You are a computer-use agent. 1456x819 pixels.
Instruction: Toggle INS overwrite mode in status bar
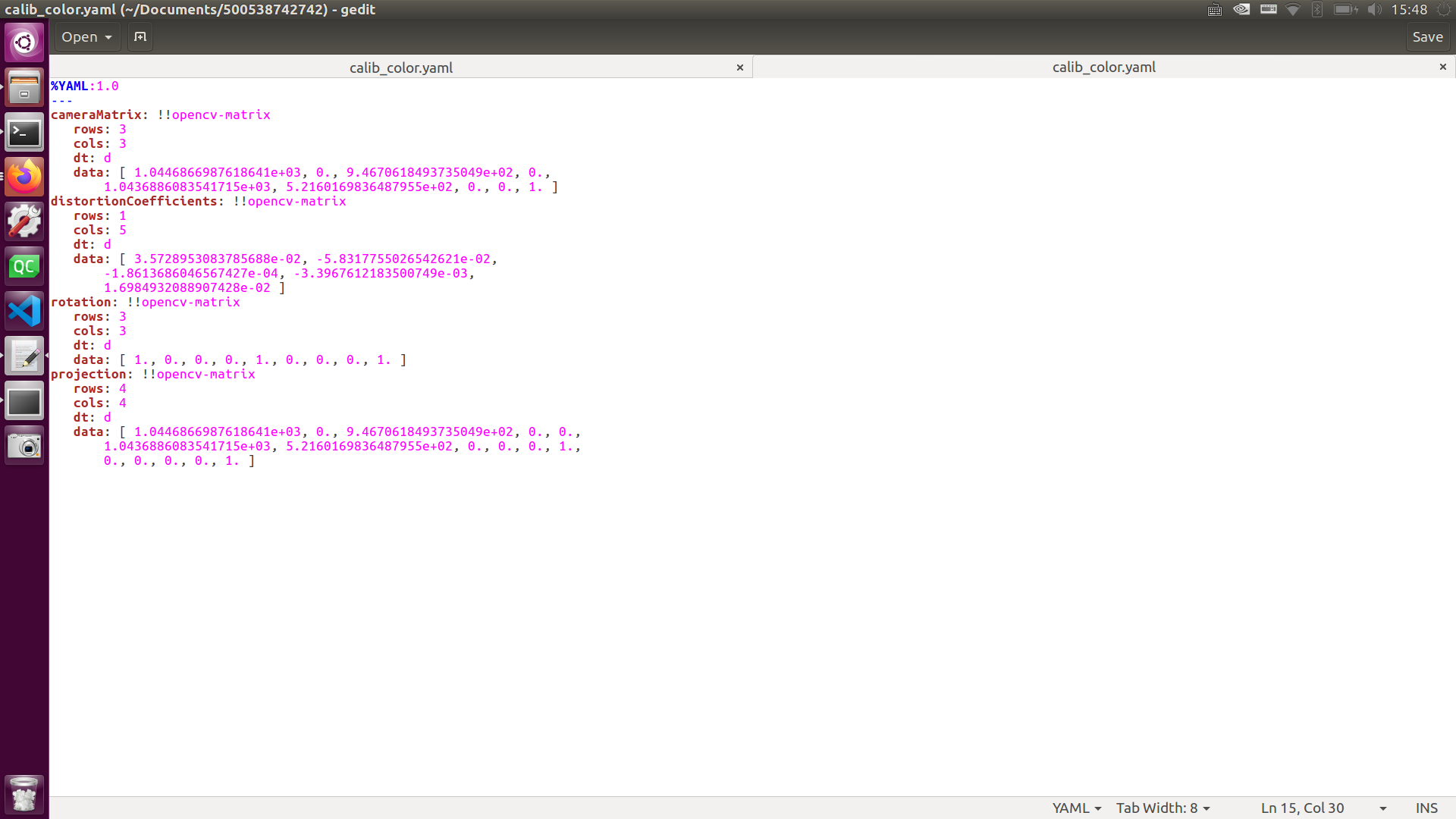click(1426, 808)
